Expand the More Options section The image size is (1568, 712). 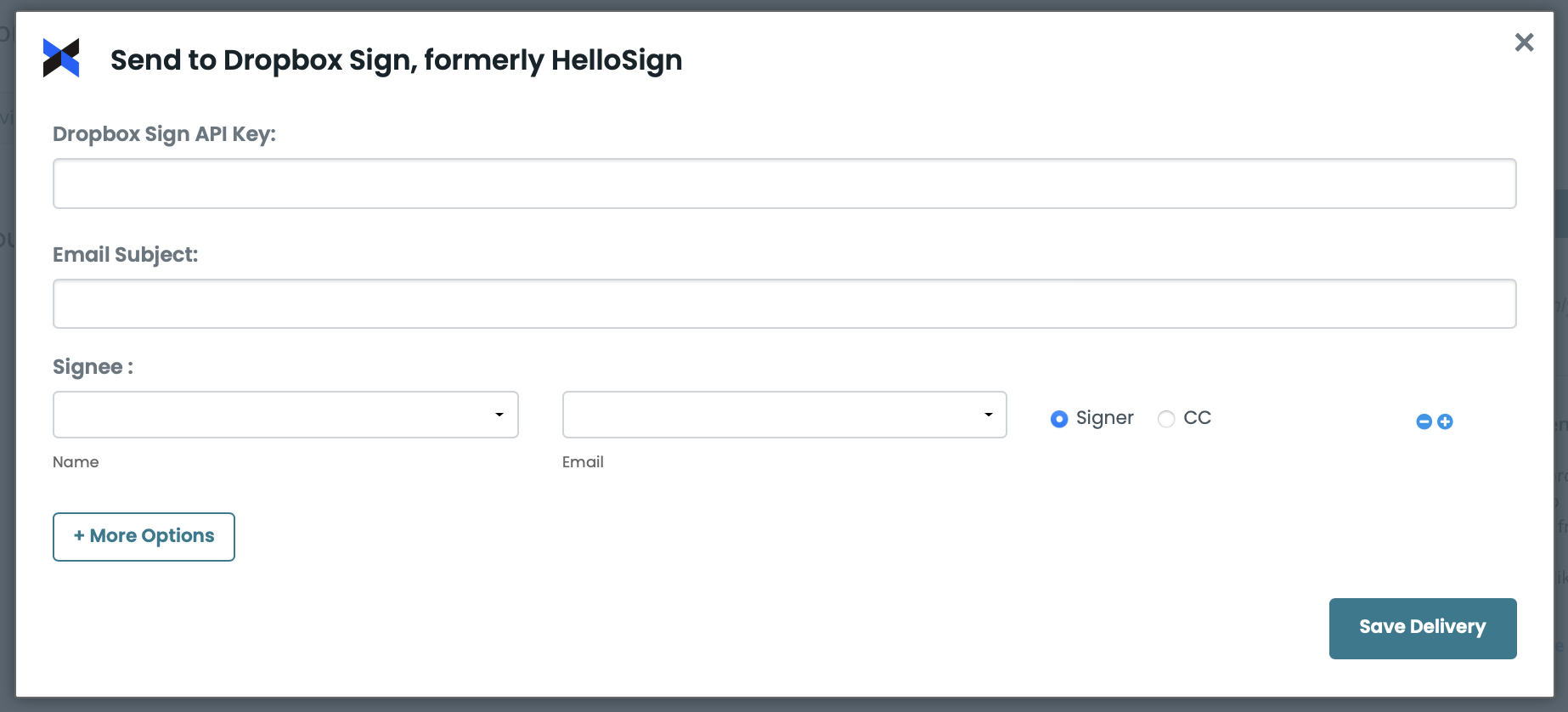point(144,536)
